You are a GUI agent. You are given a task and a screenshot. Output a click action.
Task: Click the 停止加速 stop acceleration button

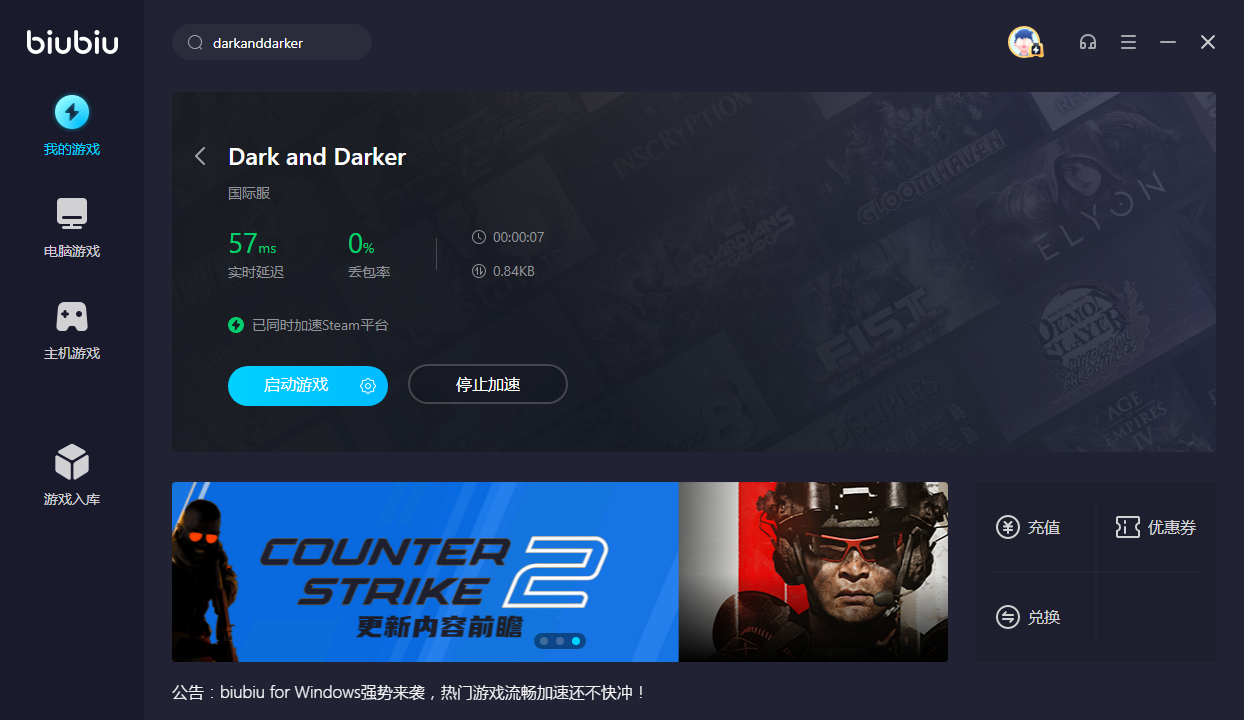[x=488, y=385]
